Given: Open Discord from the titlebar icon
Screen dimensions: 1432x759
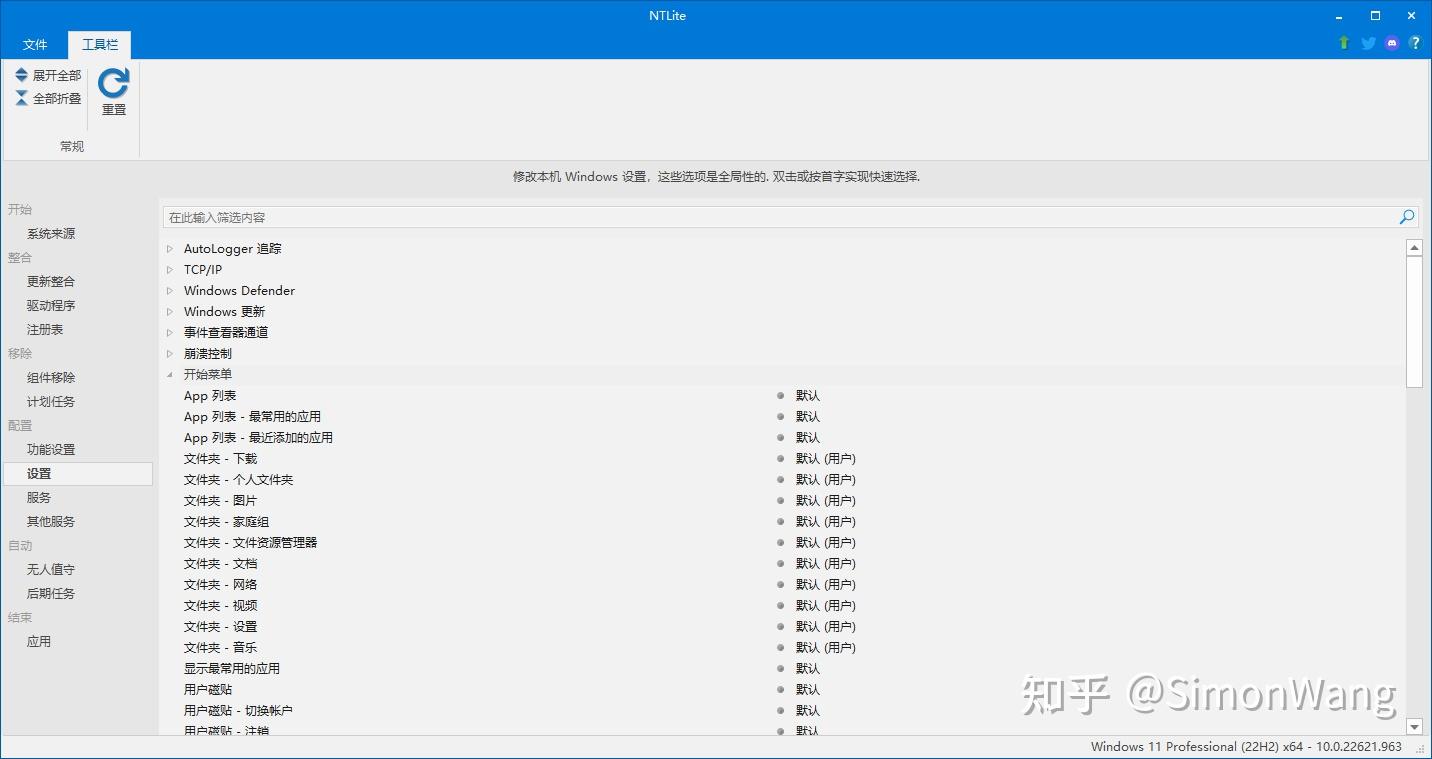Looking at the screenshot, I should (x=1391, y=43).
